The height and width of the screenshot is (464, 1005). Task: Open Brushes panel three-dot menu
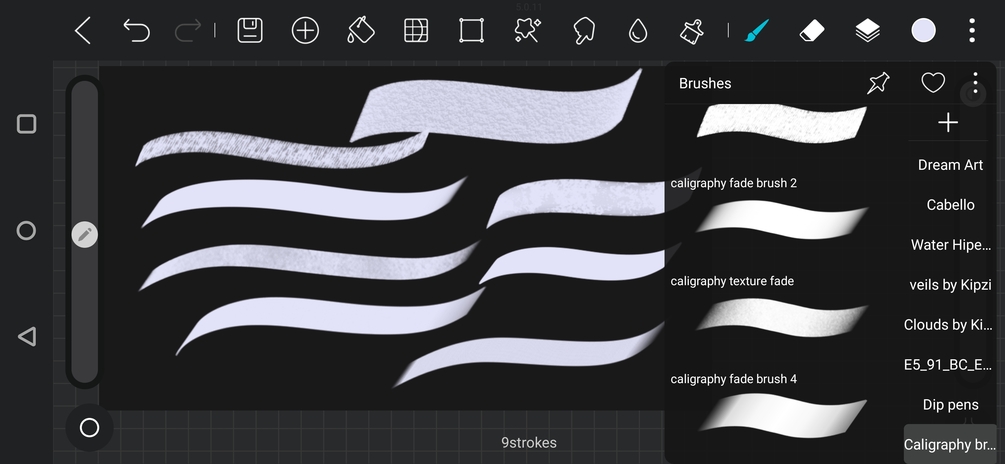point(976,83)
